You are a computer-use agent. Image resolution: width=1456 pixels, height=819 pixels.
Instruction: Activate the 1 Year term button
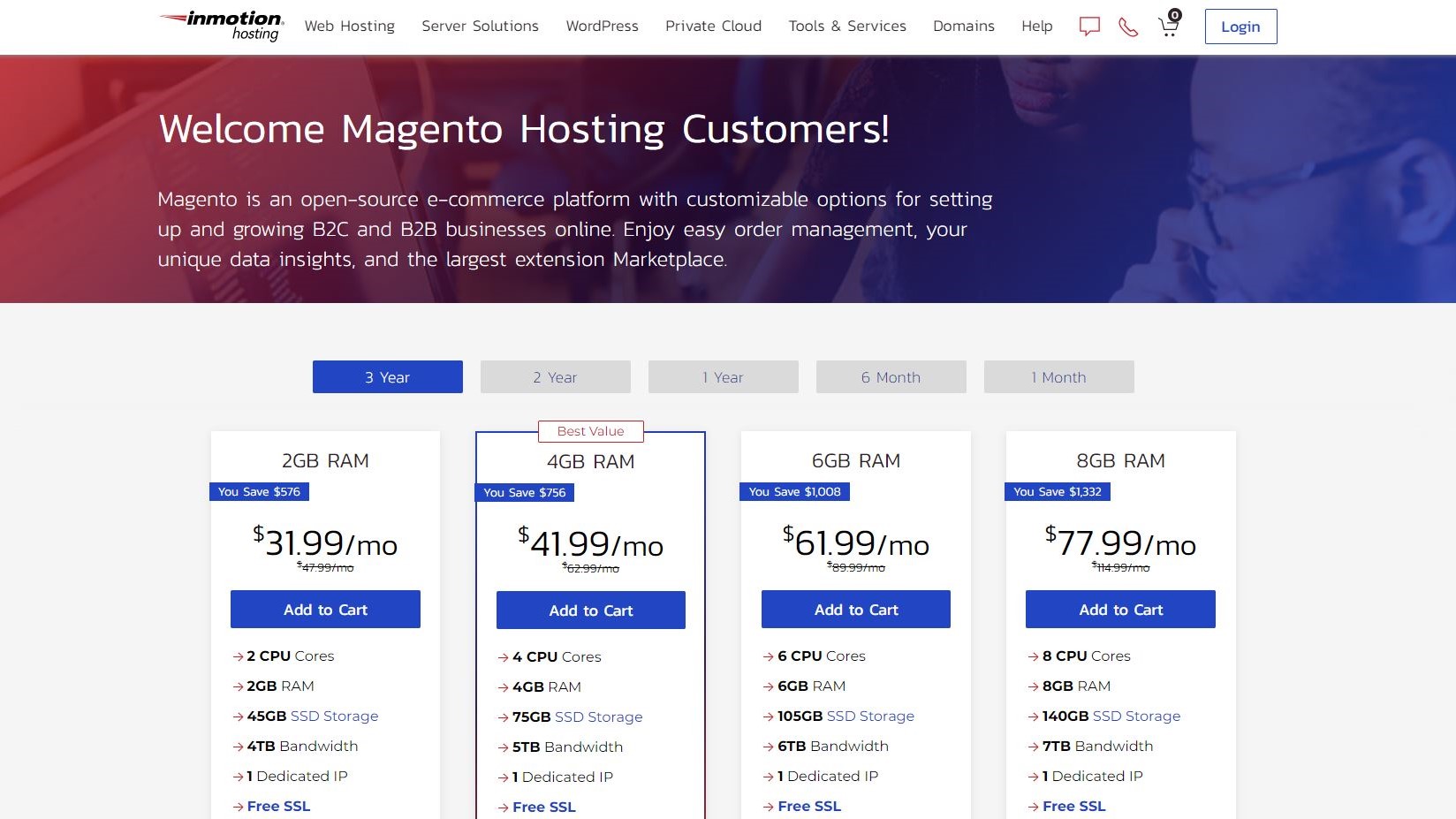[x=723, y=376]
